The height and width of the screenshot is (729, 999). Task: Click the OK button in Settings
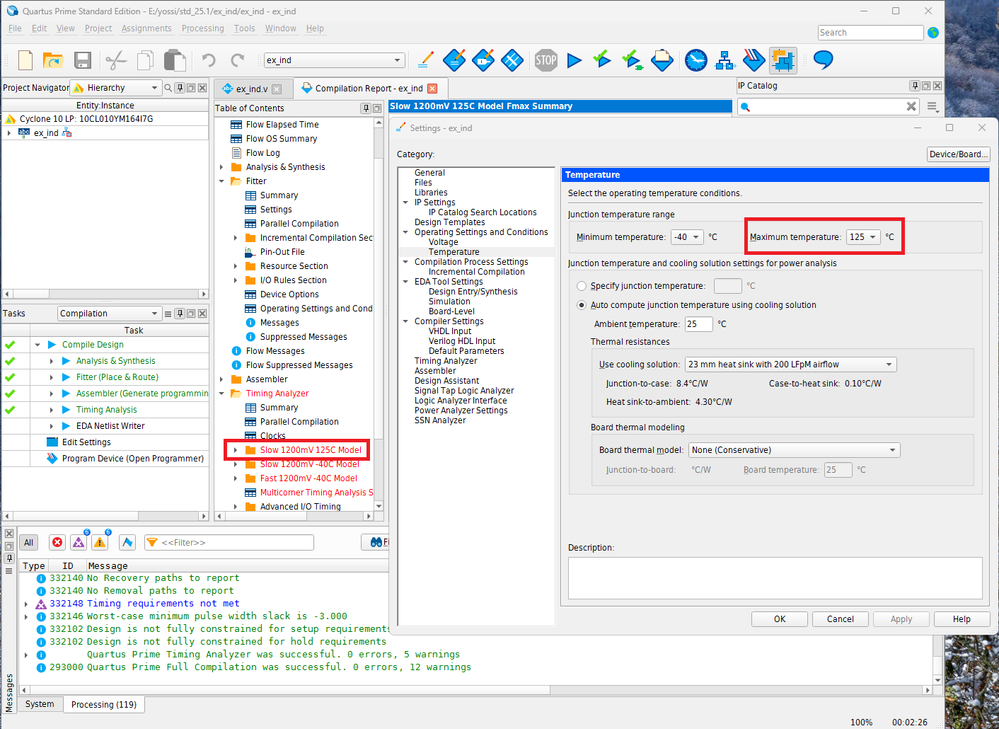[779, 619]
